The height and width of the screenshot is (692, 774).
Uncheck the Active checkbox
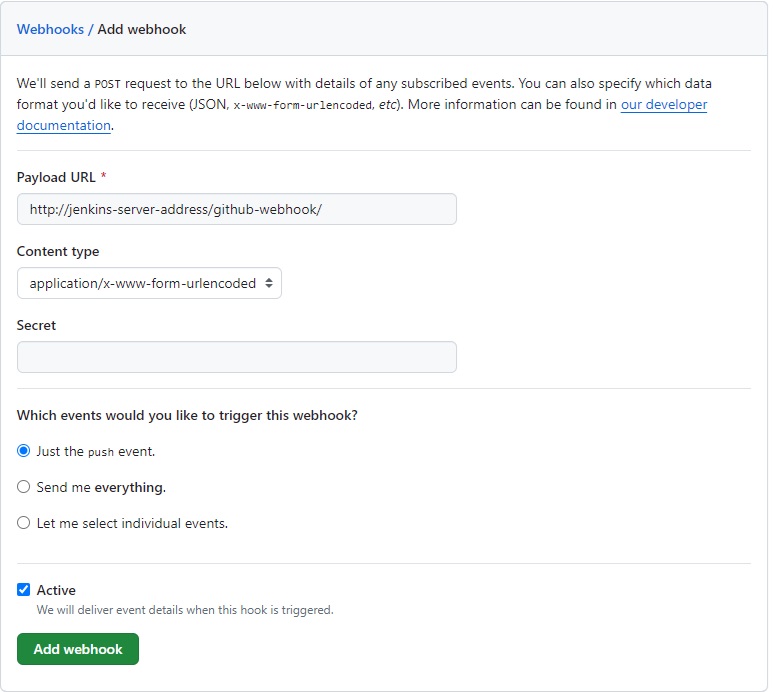click(x=24, y=590)
